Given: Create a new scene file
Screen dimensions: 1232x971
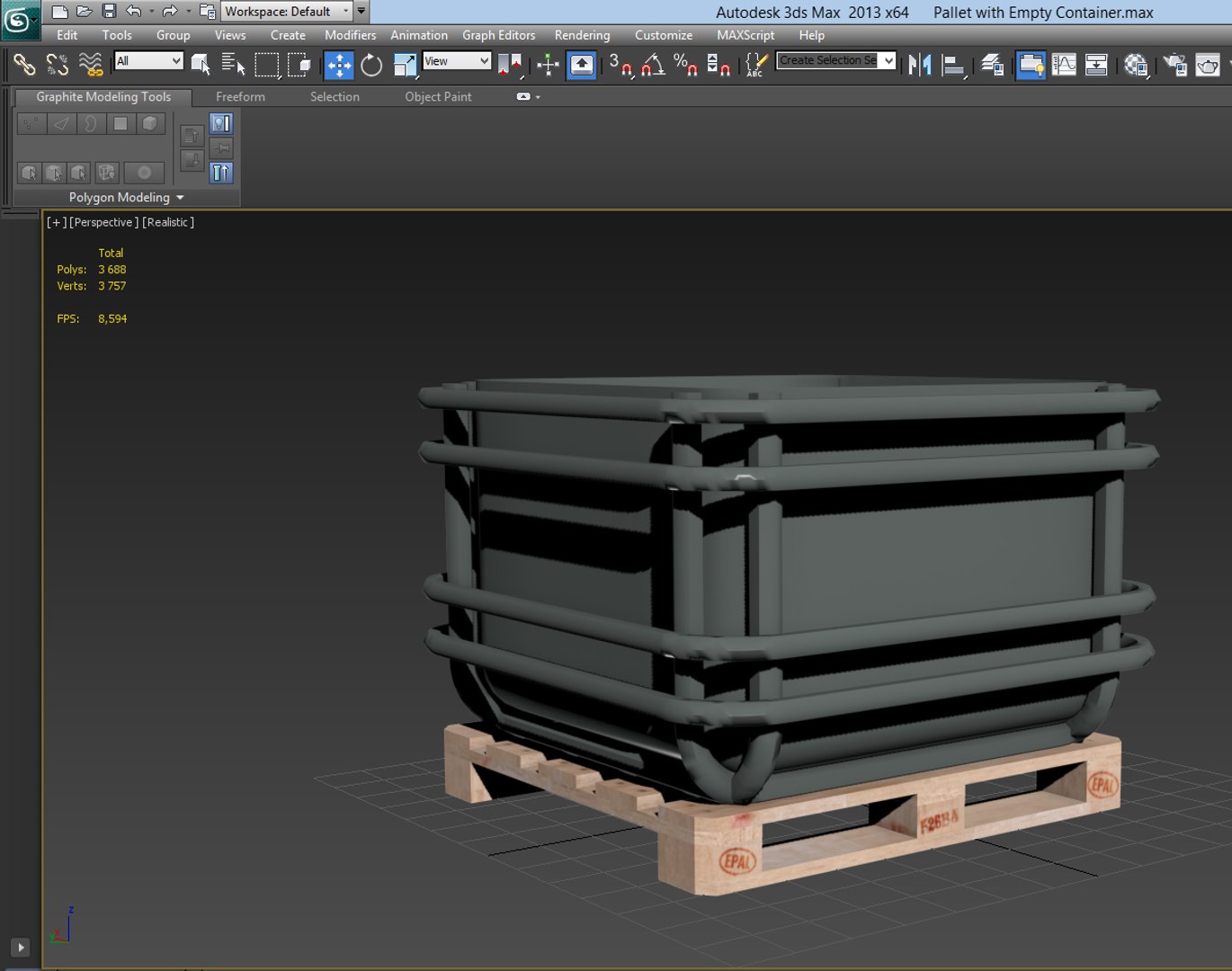Looking at the screenshot, I should coord(59,12).
